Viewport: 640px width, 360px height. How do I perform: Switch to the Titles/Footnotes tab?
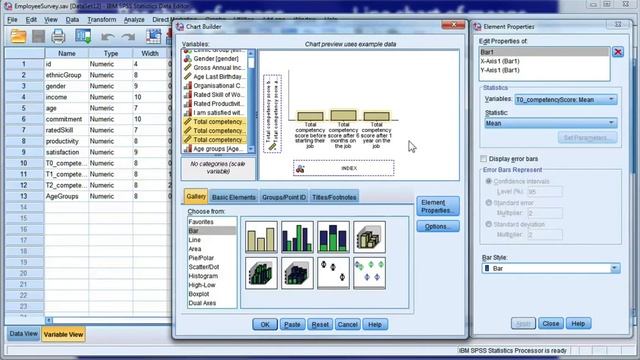tap(334, 197)
